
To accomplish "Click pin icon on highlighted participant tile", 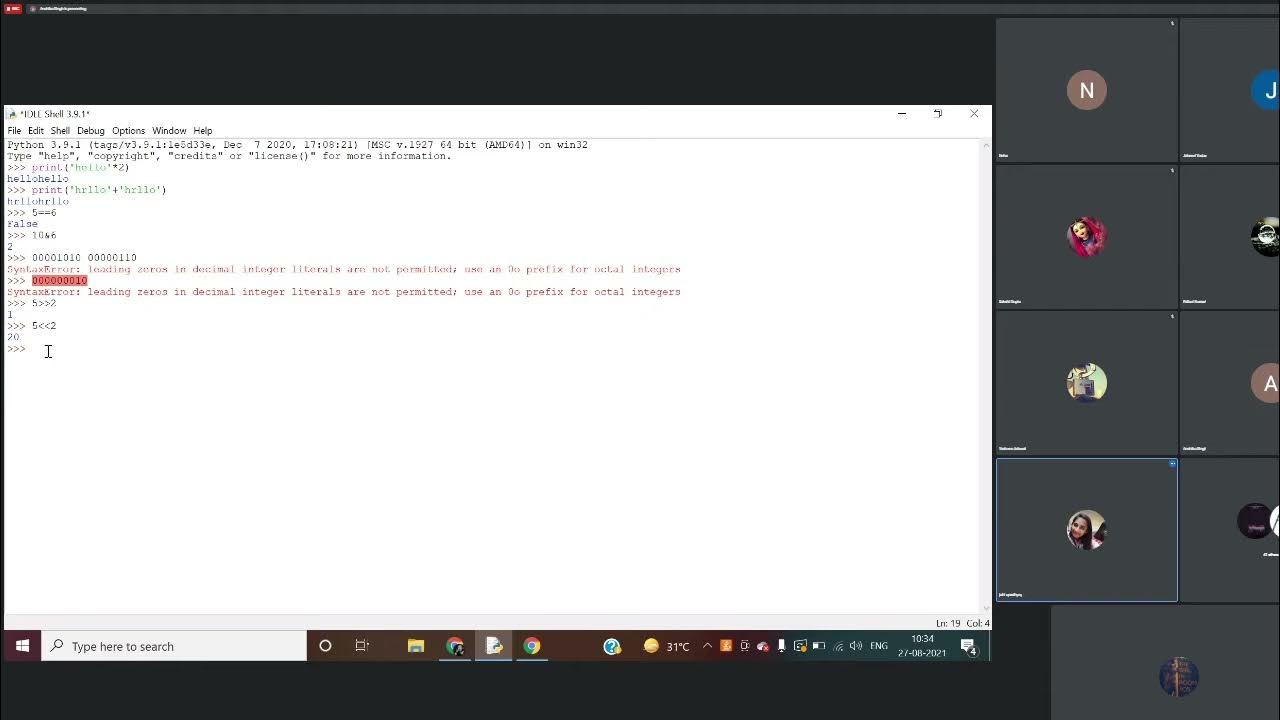I will tap(1172, 464).
